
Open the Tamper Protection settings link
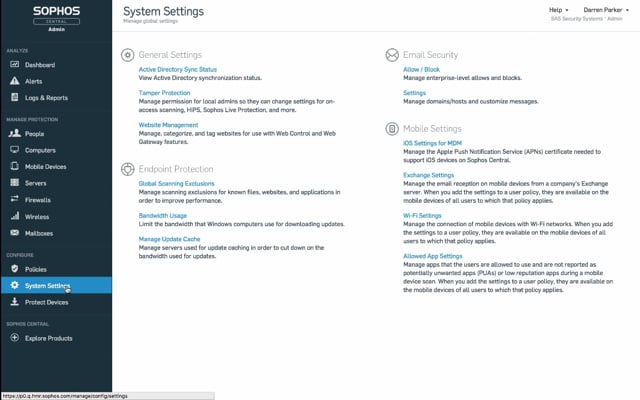click(x=164, y=93)
